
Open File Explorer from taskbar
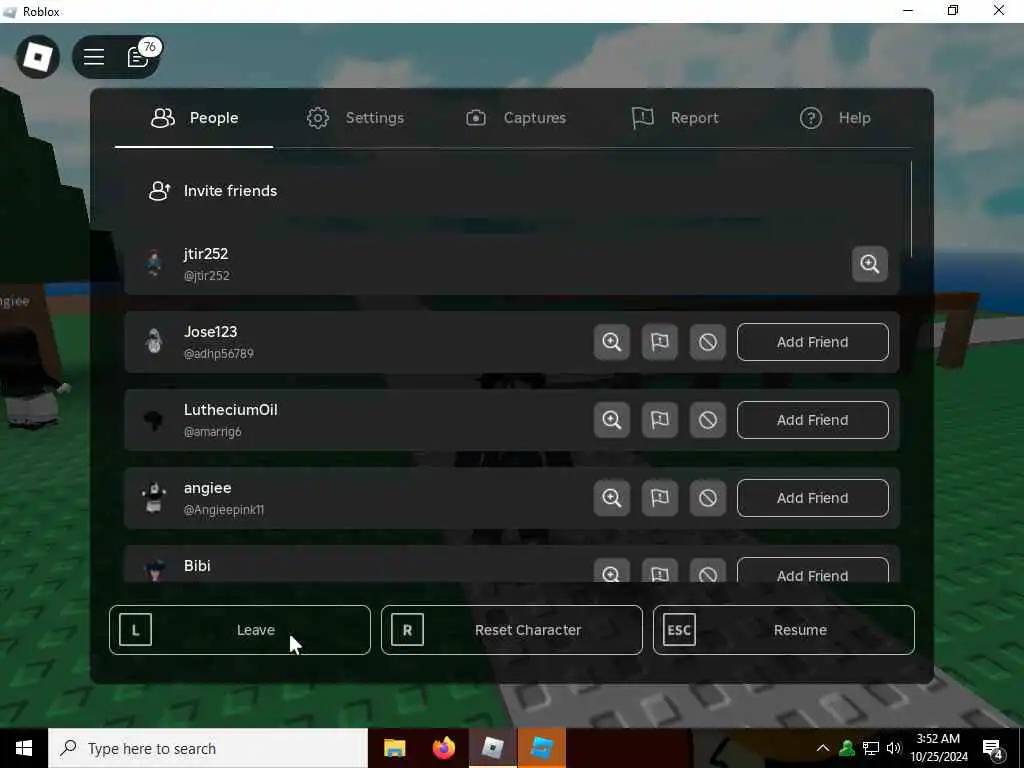[394, 748]
